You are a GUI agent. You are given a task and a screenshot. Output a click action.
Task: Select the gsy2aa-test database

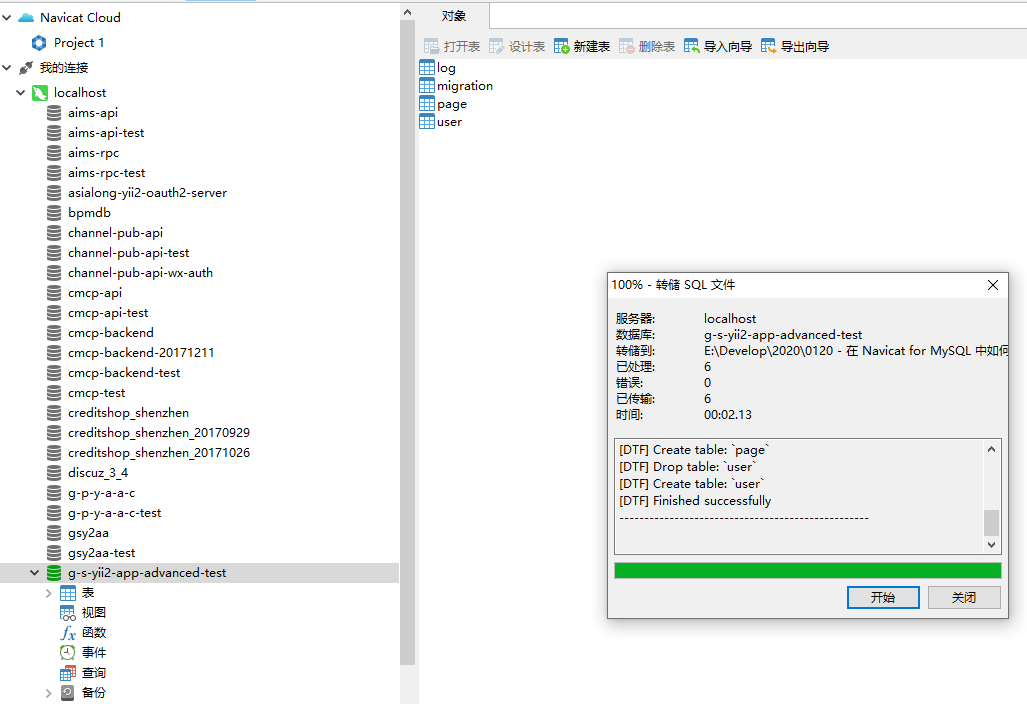tap(102, 553)
